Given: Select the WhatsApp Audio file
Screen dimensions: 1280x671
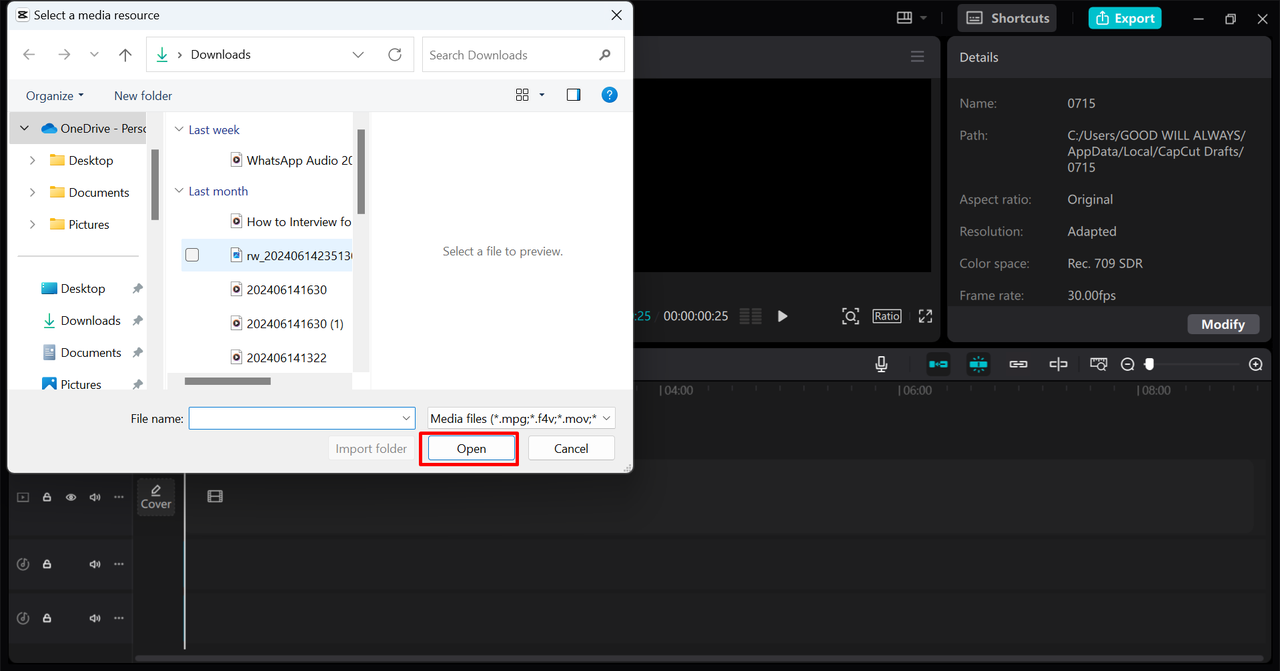Looking at the screenshot, I should [291, 160].
